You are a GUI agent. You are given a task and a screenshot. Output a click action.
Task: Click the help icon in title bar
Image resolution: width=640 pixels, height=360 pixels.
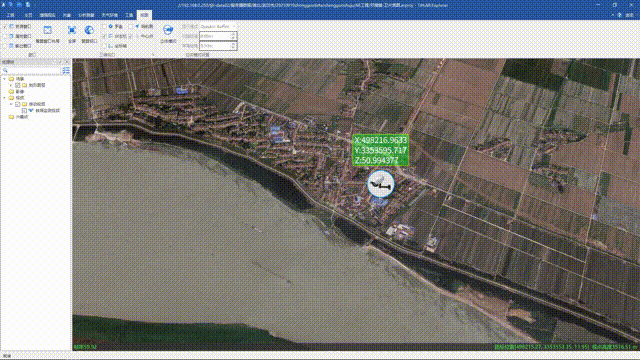coord(620,15)
